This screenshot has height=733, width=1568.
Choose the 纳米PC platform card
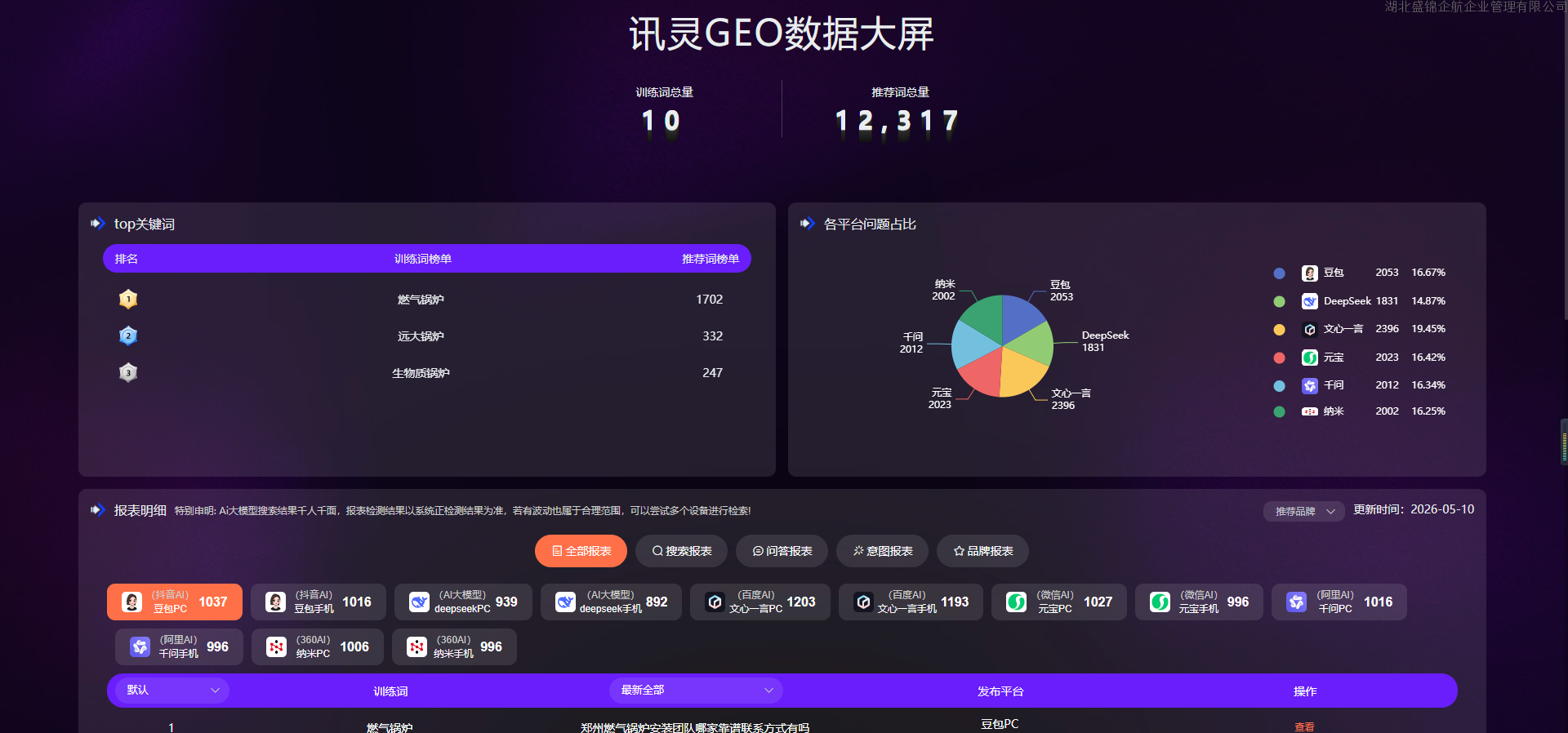coord(318,647)
